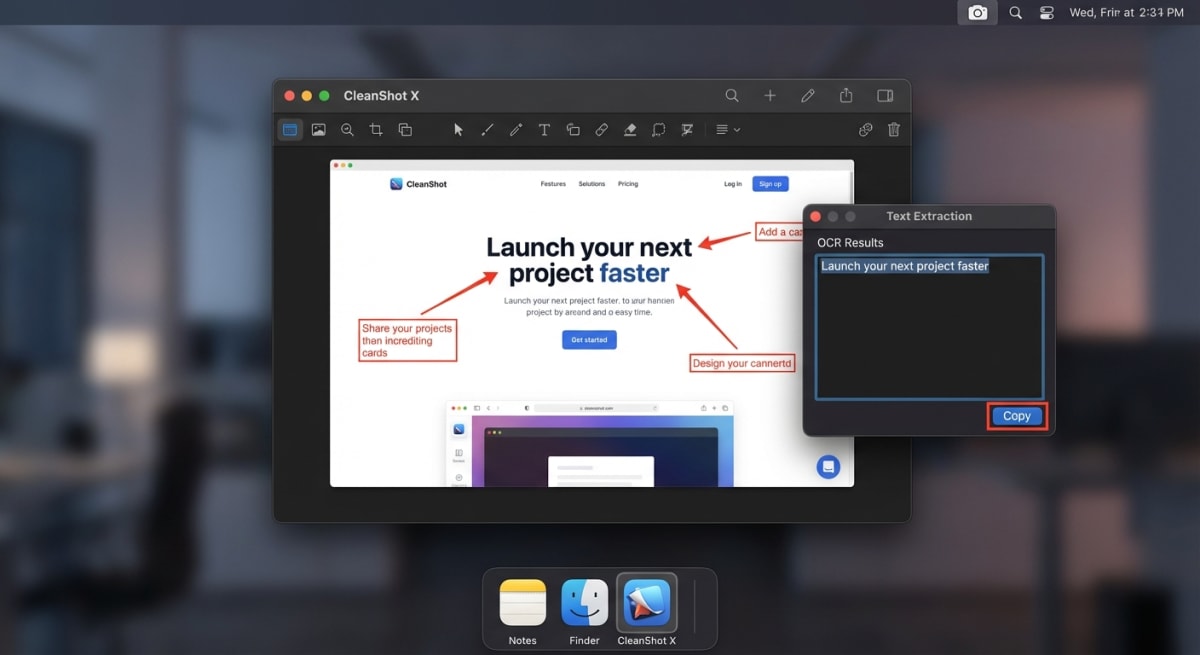Click the search icon in CleanShot's title bar

732,95
